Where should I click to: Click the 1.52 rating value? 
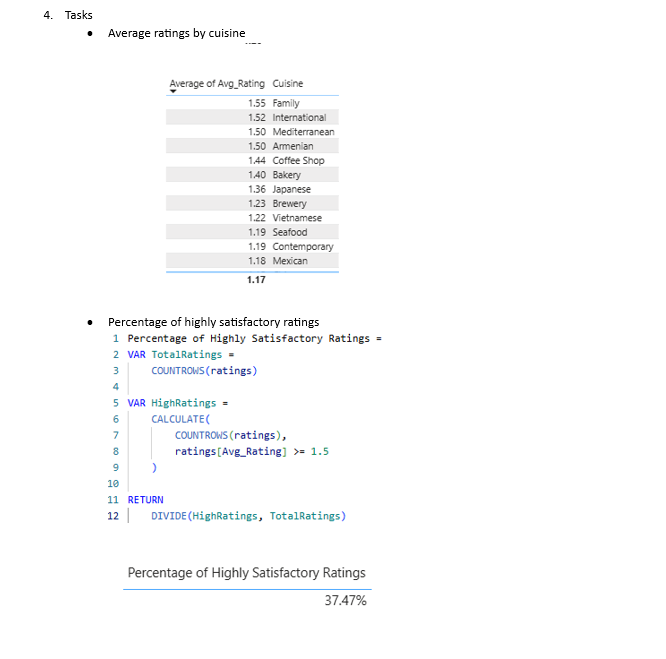(x=257, y=118)
